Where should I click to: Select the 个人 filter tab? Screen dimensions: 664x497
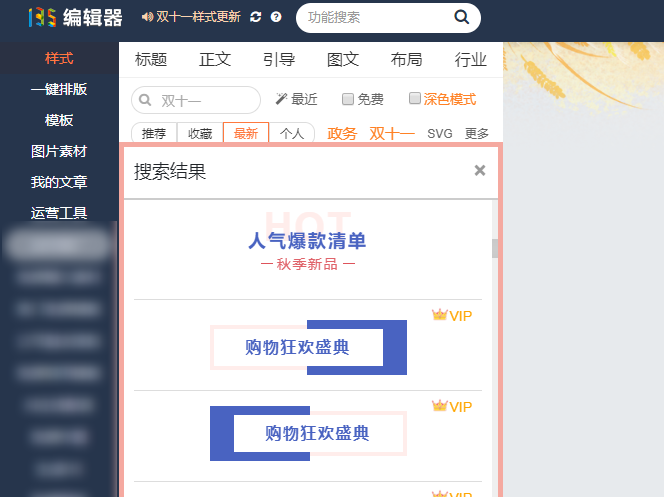[x=292, y=133]
